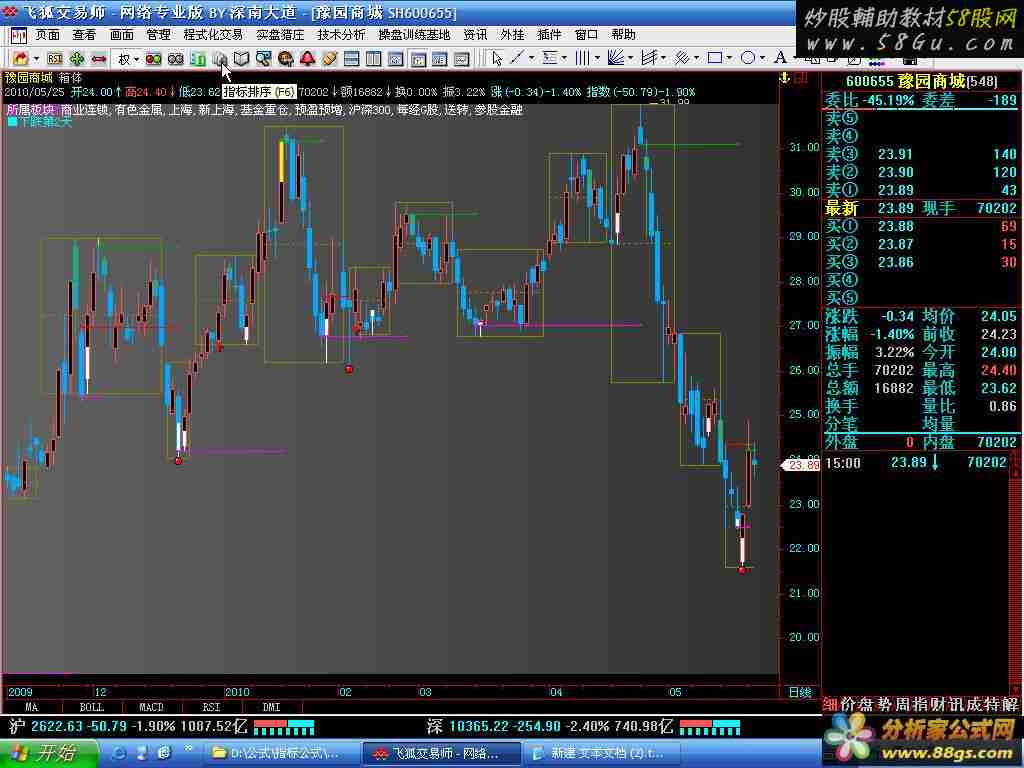Switch to the MACD indicator tab
1024x768 pixels.
(152, 707)
